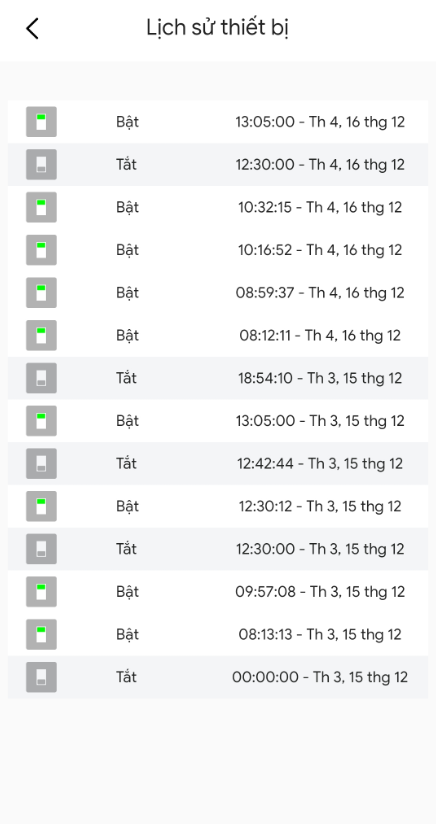The height and width of the screenshot is (824, 436).
Task: Open the 13:05:00 - Th 3, 15 thg 12 entry
Action: pyautogui.click(x=218, y=421)
